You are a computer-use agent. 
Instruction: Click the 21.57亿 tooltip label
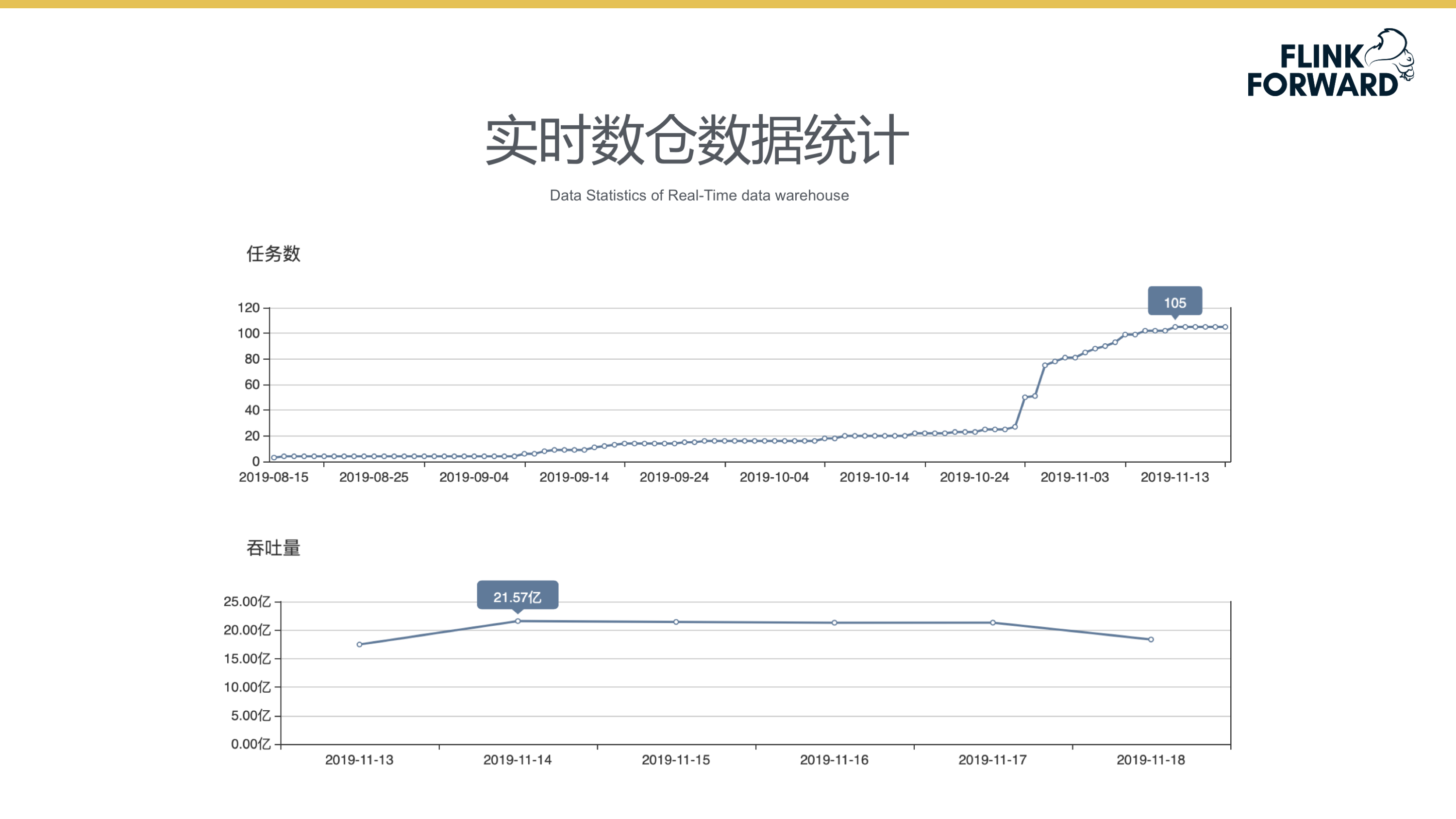pyautogui.click(x=517, y=596)
